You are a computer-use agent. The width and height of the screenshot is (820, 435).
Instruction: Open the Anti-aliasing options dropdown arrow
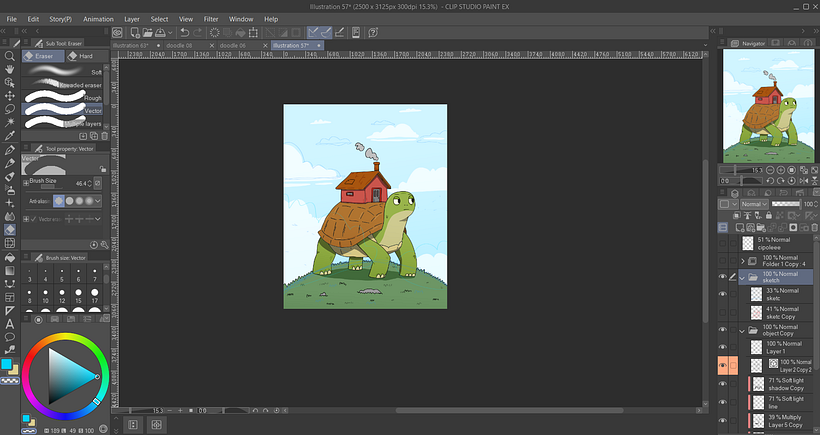pyautogui.click(x=98, y=201)
